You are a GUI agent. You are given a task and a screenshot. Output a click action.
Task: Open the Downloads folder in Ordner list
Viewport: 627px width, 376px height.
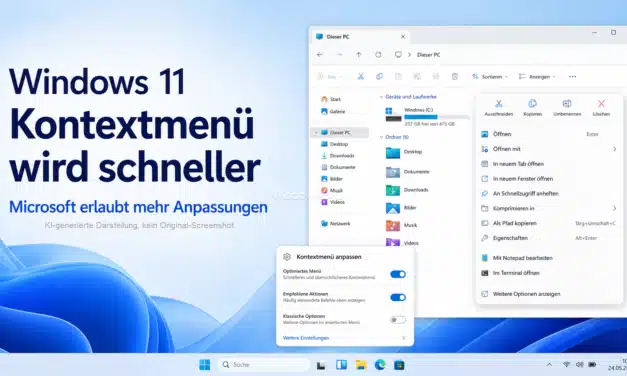pos(407,190)
